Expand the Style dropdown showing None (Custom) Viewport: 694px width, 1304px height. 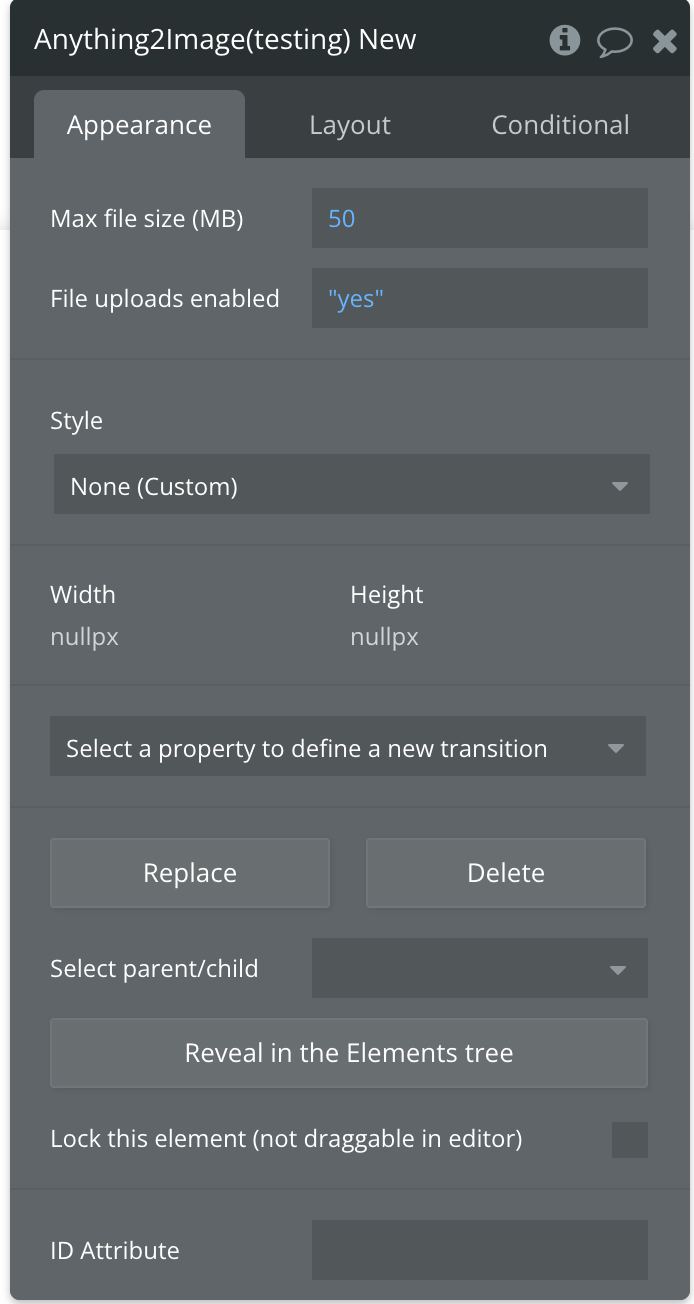point(352,486)
